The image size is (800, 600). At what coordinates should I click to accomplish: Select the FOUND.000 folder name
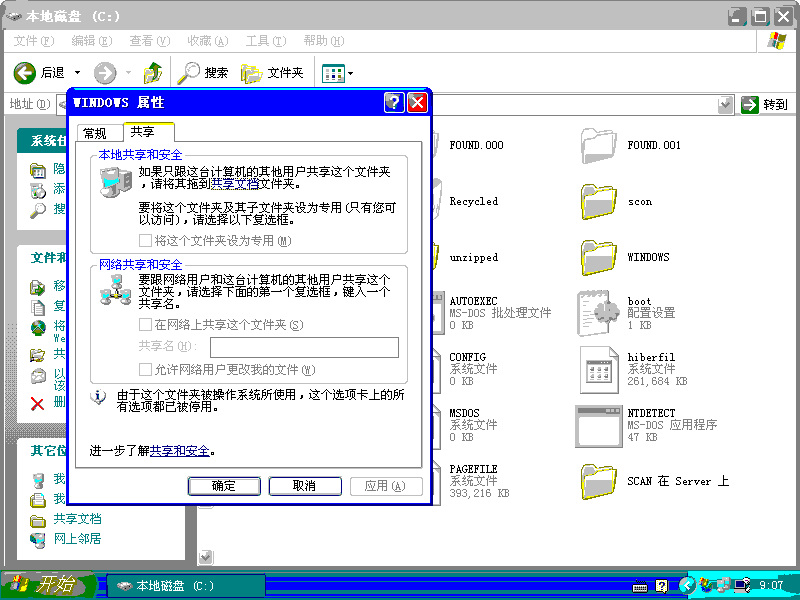coord(476,145)
